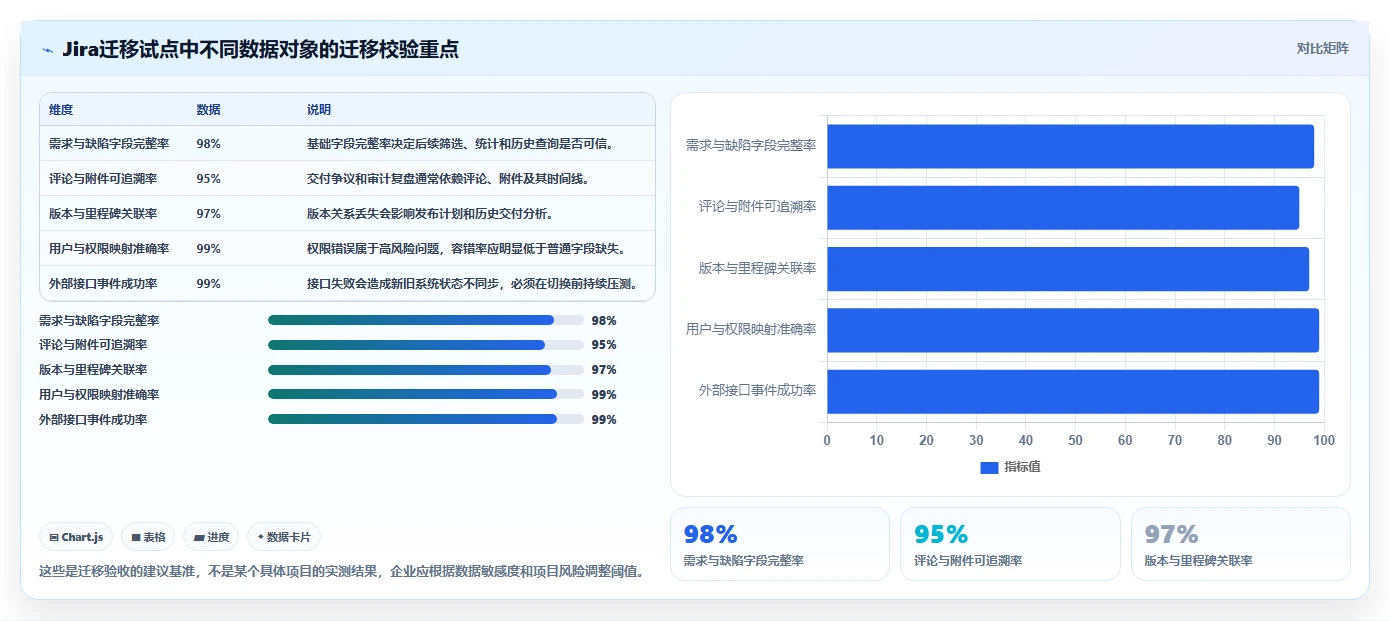Click the 需求与缺陷字段完整率 progress bar

click(426, 320)
